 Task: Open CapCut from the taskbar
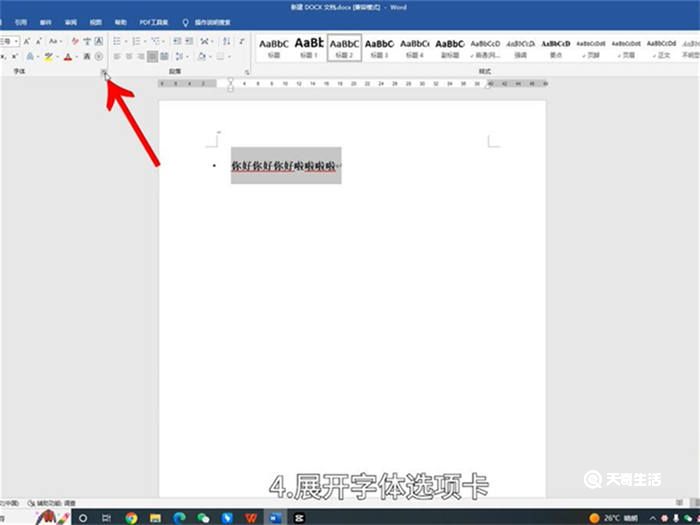click(x=299, y=518)
